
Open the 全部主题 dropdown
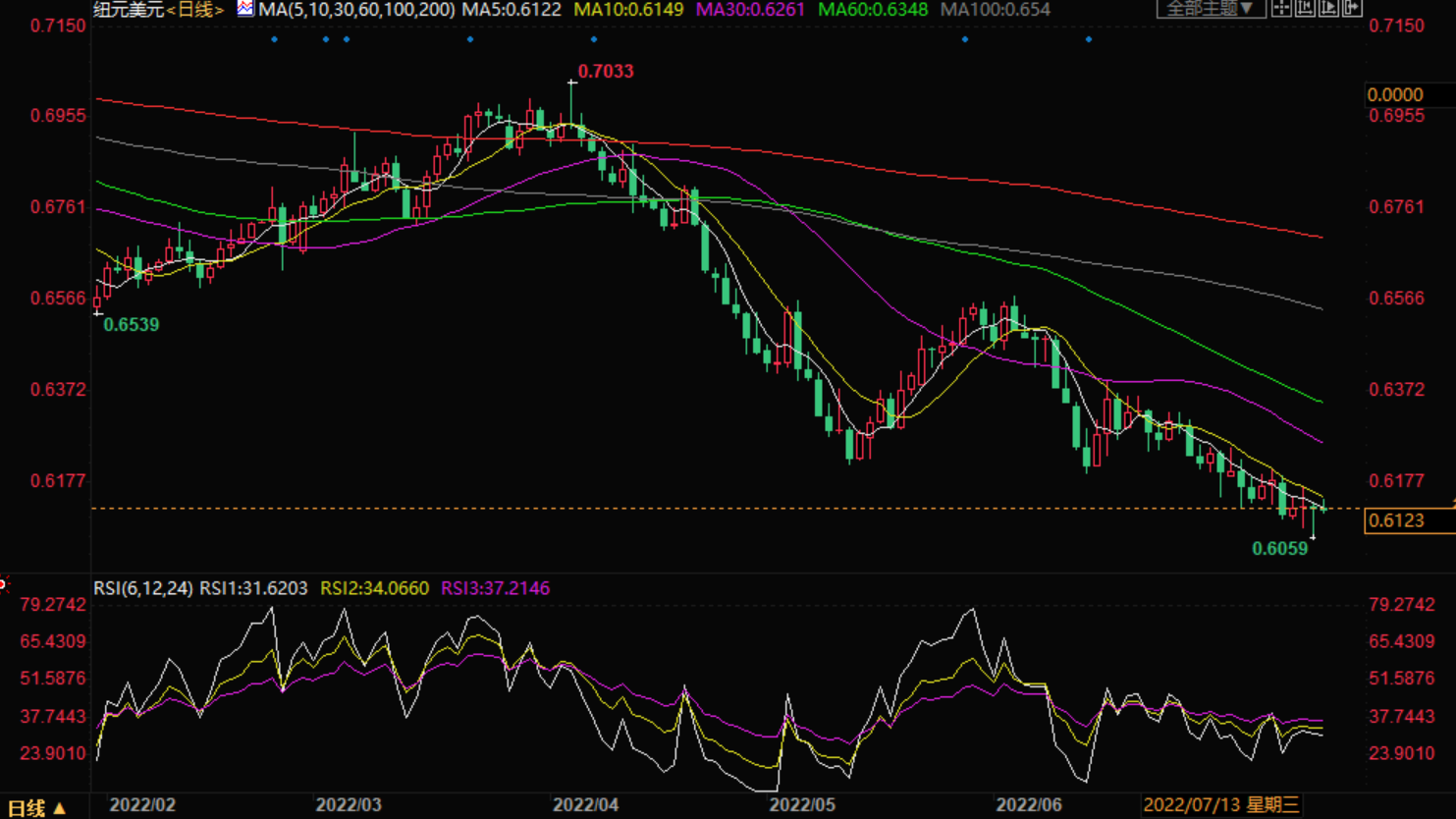[1210, 9]
